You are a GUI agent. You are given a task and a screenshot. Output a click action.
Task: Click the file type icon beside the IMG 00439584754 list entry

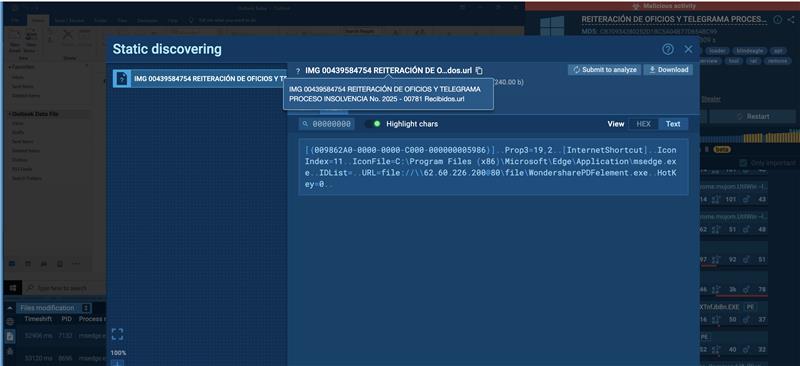click(122, 79)
